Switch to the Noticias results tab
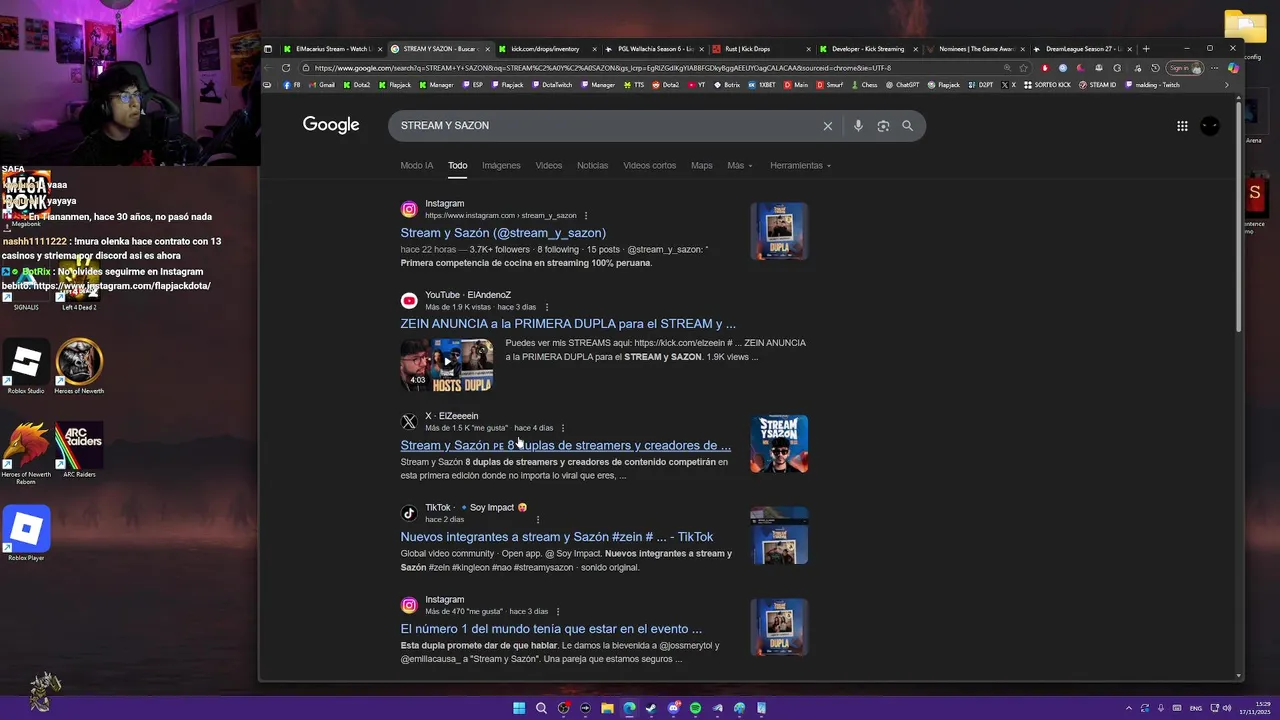Image resolution: width=1280 pixels, height=720 pixels. [x=592, y=165]
